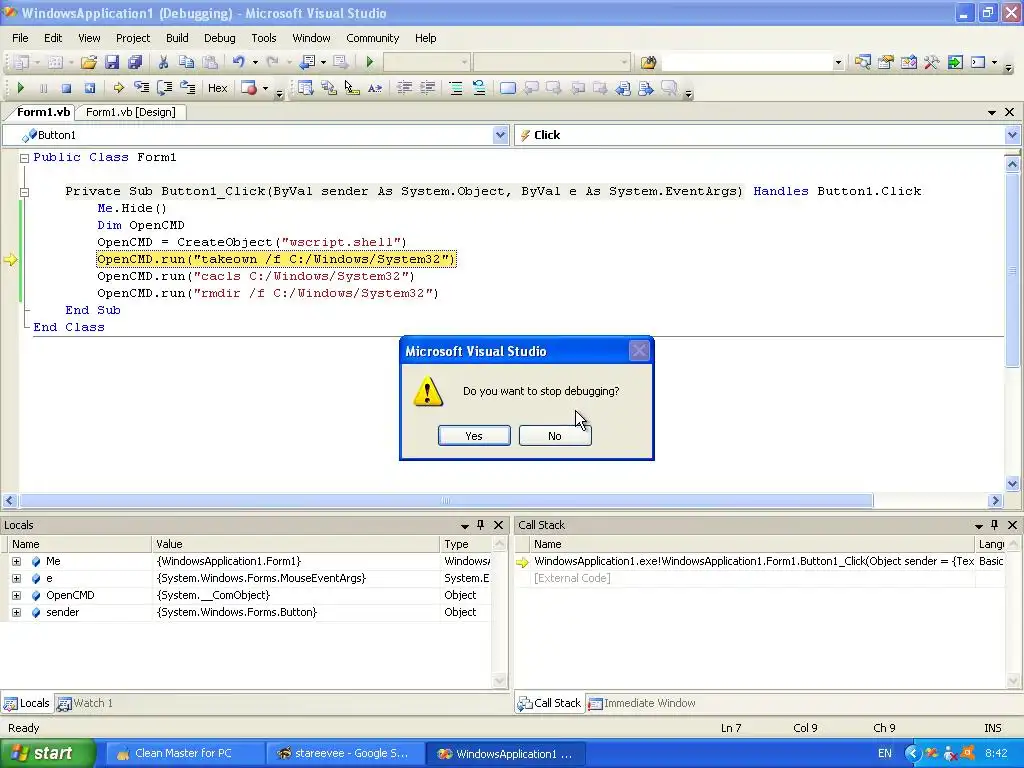Screen dimensions: 1024x768
Task: Click No in the stop debugging dialog
Action: [x=555, y=436]
